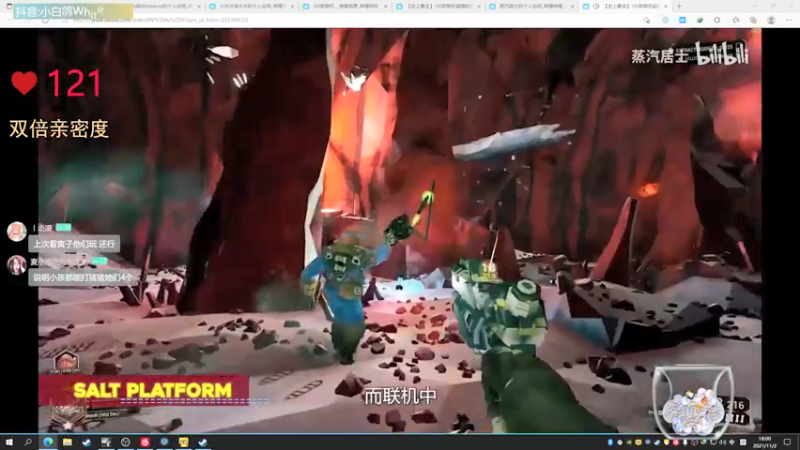The height and width of the screenshot is (450, 800).
Task: Switch to the second browser tab
Action: [253, 6]
